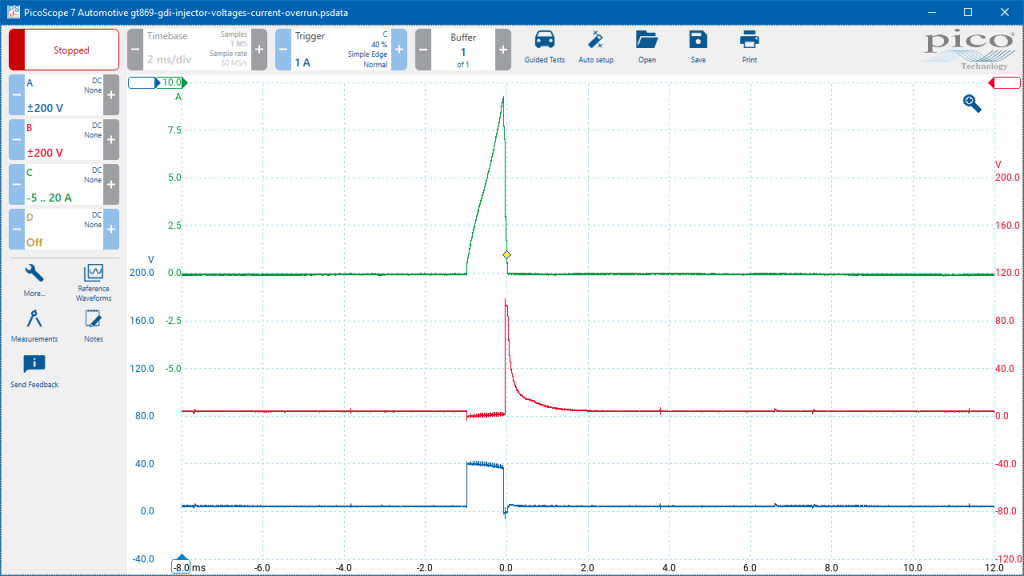
Task: Go to next buffer with plus
Action: [x=503, y=50]
